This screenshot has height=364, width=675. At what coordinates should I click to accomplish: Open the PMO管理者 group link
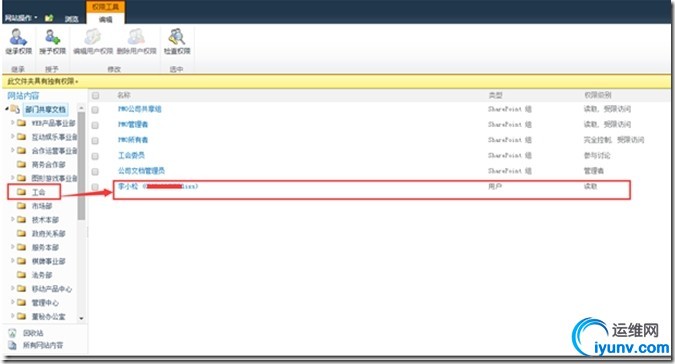coord(133,124)
